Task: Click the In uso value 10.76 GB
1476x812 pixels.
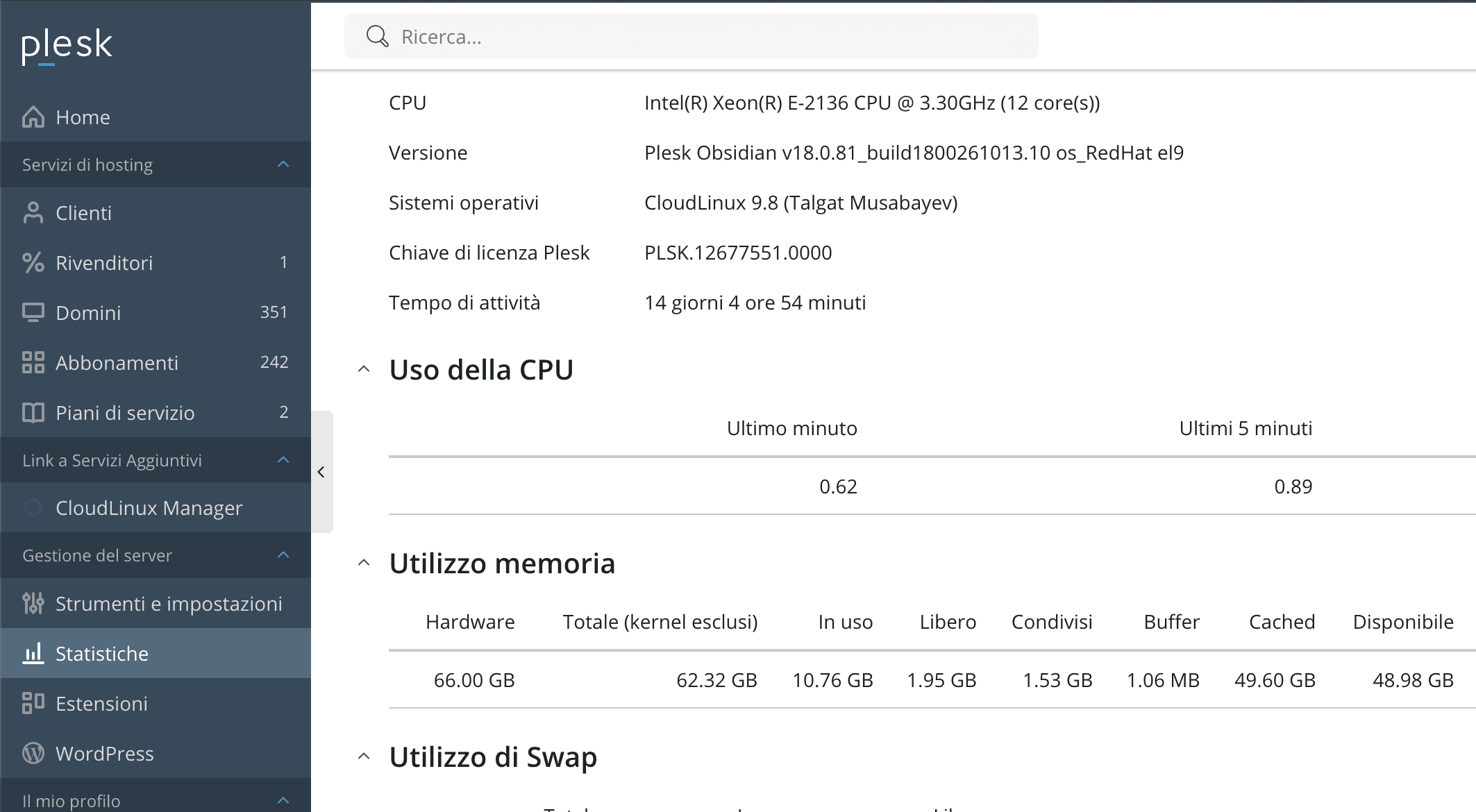Action: (x=832, y=680)
